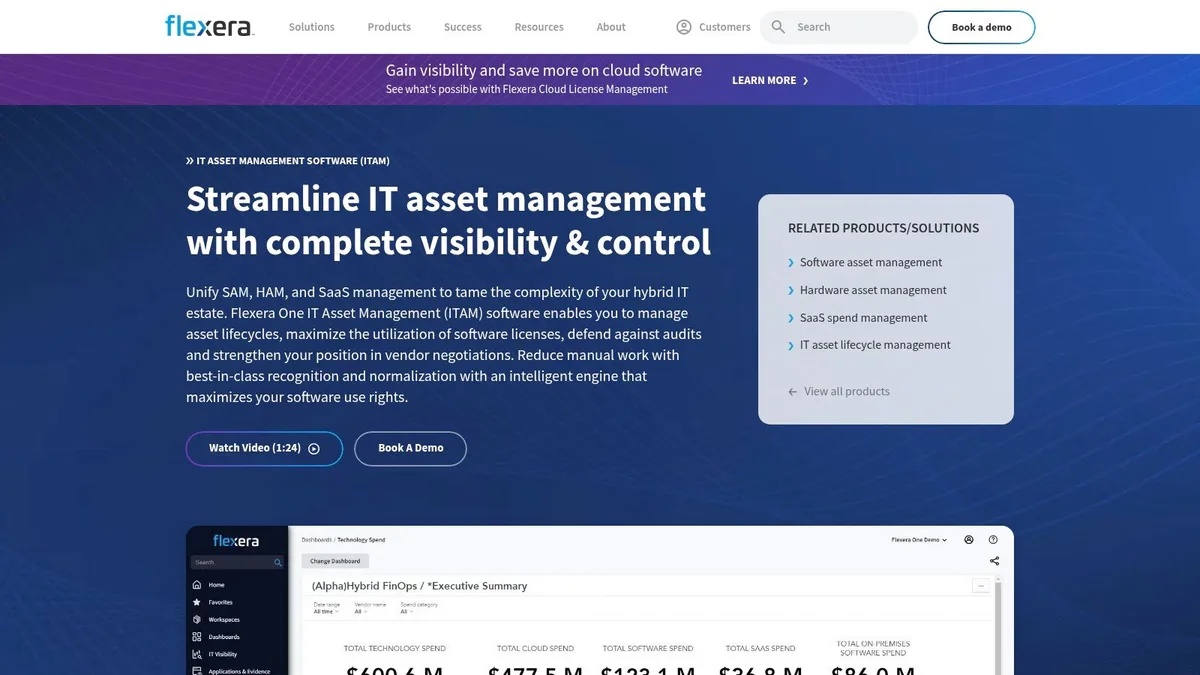Click the help question mark icon in dashboard
Screen dimensions: 1200x675
[x=993, y=540]
